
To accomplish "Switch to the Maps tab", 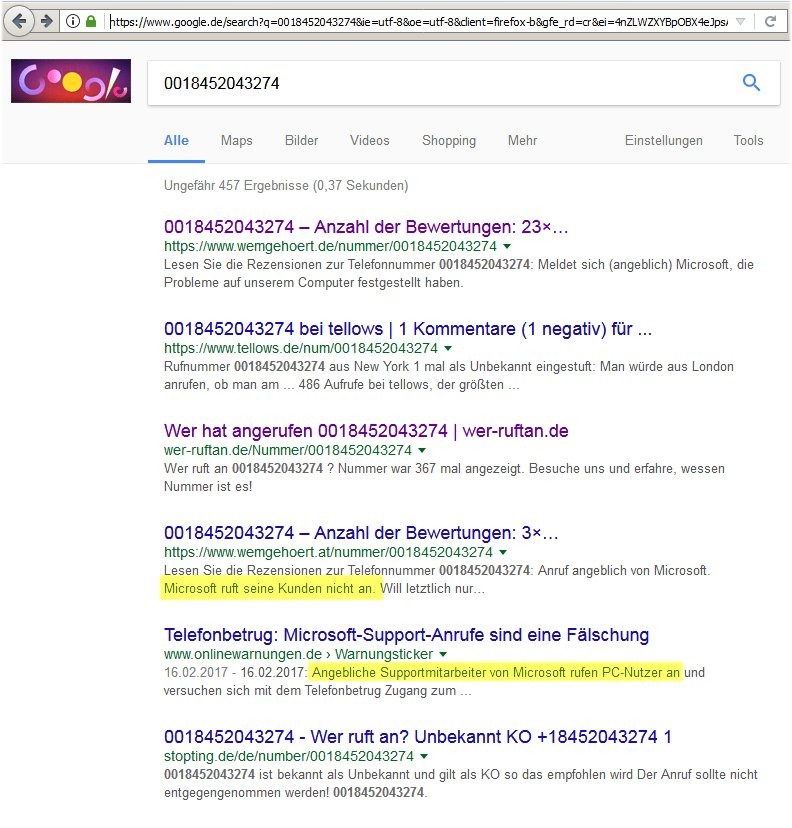I will pos(237,141).
